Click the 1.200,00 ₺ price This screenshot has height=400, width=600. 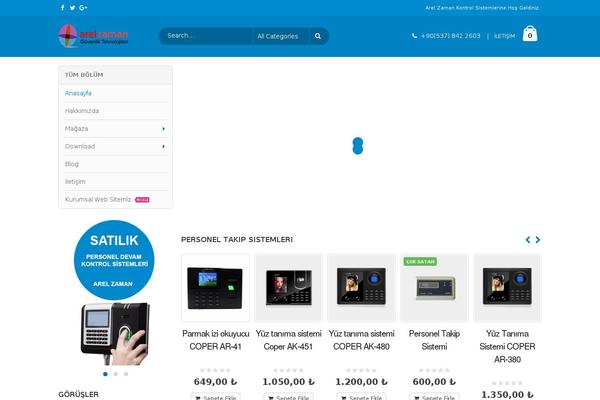(x=361, y=382)
